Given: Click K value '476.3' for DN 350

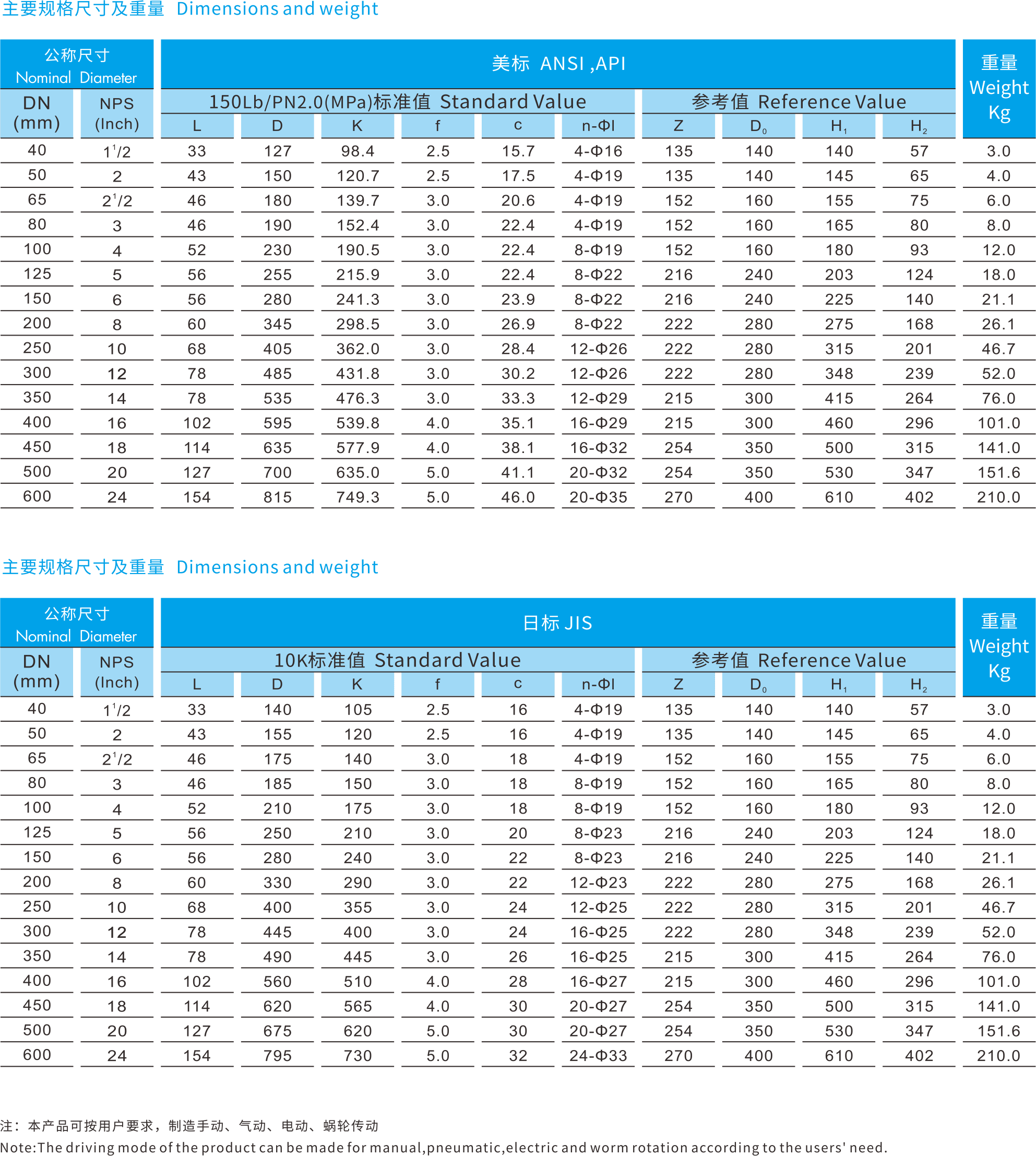Looking at the screenshot, I should (358, 398).
